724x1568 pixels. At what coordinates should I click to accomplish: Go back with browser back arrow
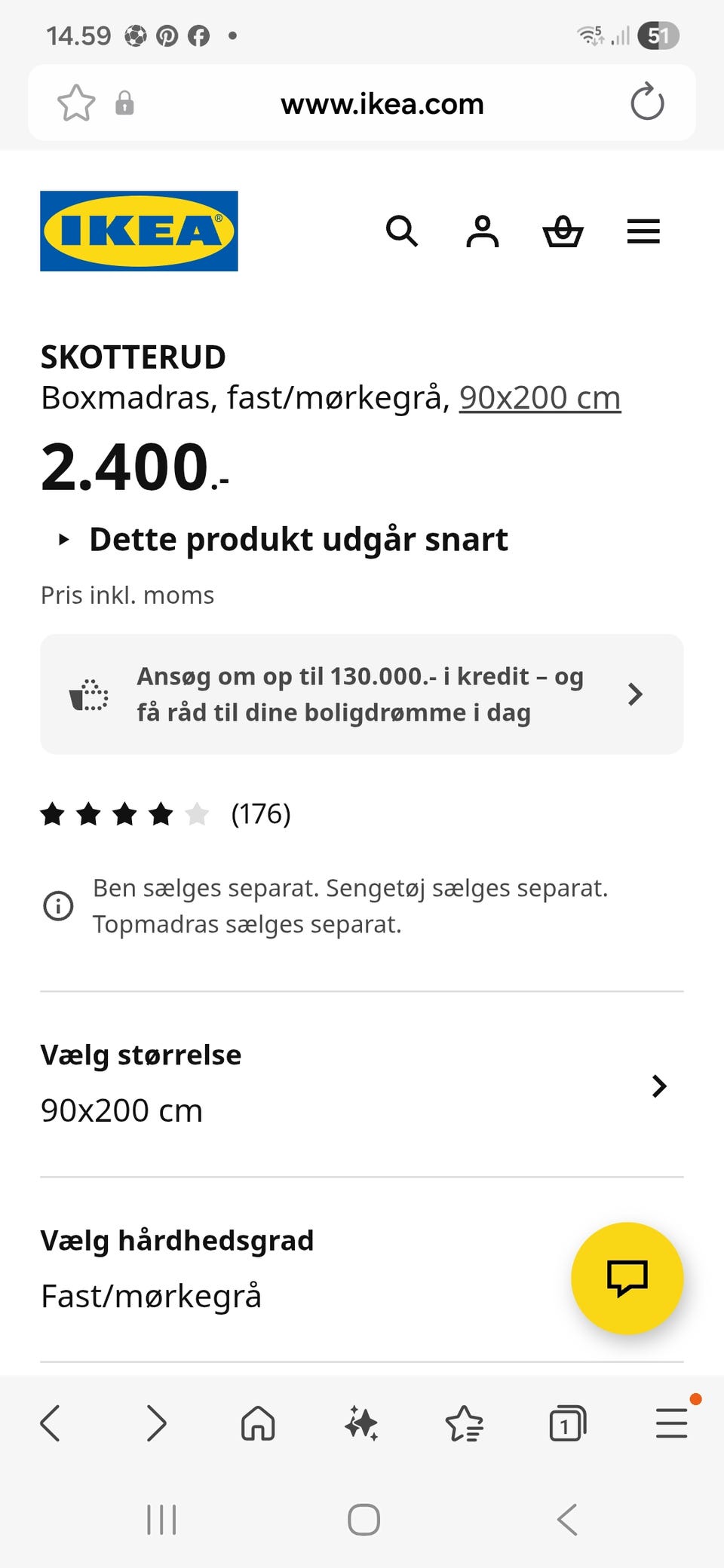click(51, 1424)
